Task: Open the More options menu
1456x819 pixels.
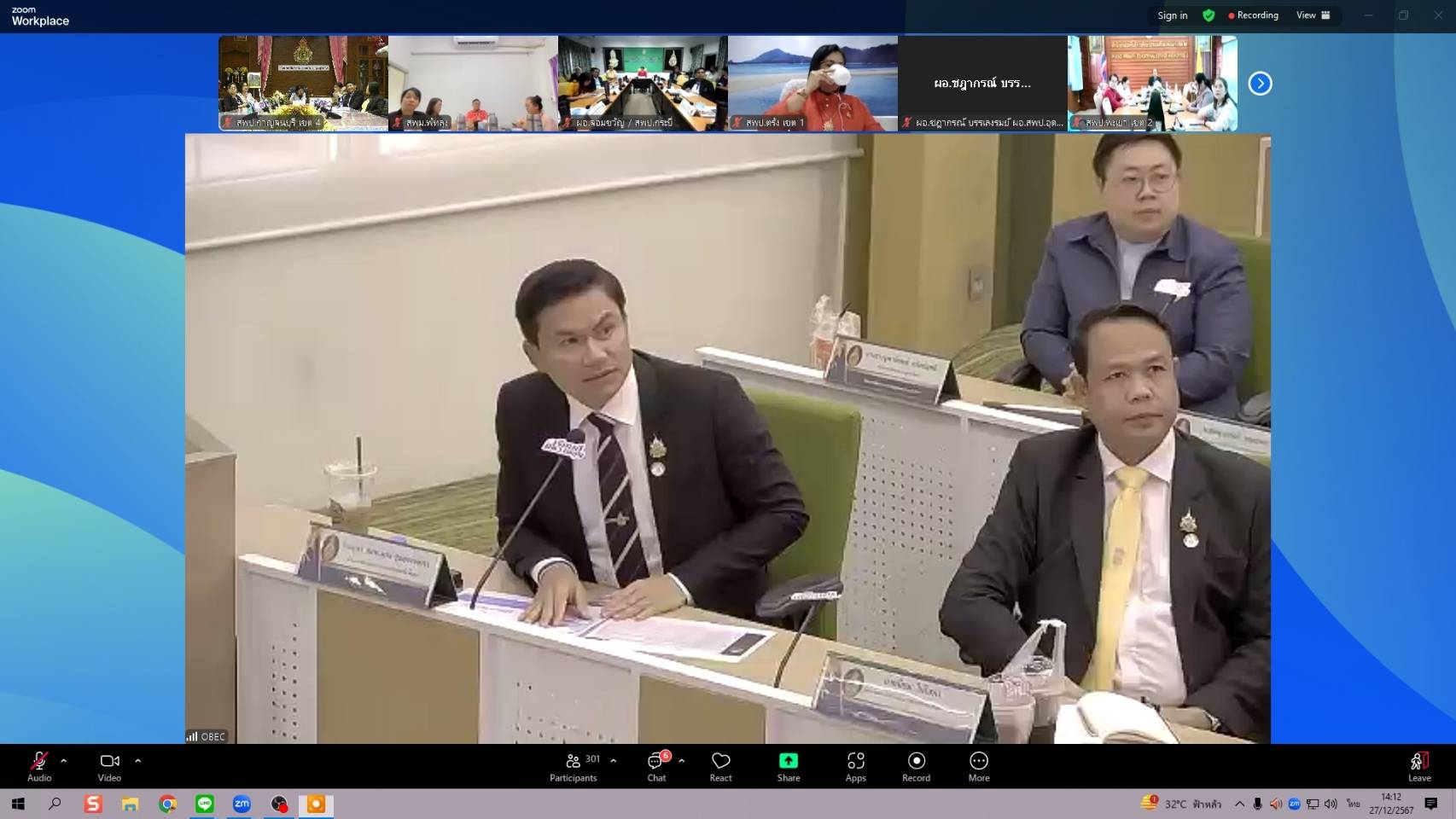Action: pos(978,760)
